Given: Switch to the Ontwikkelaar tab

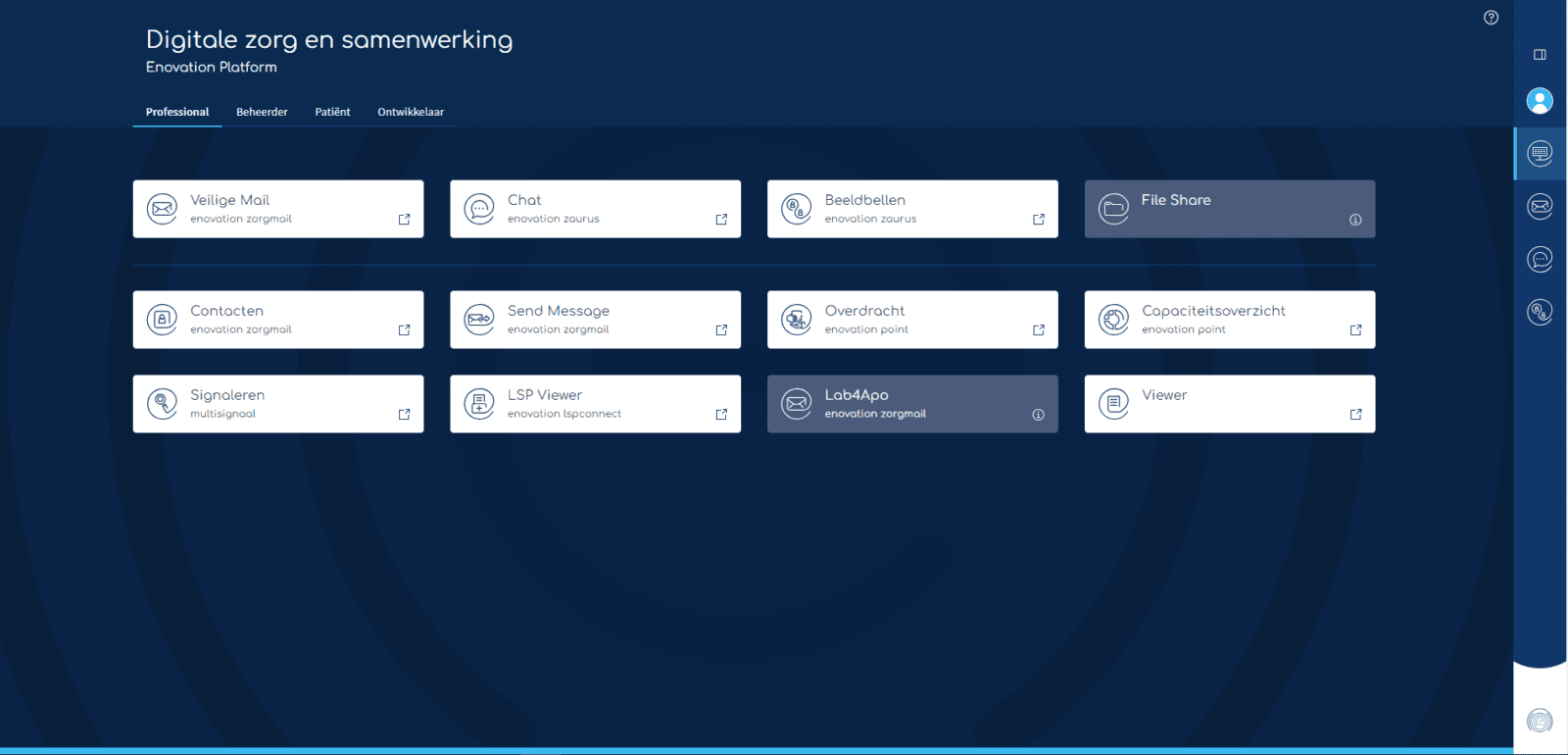Looking at the screenshot, I should (411, 112).
